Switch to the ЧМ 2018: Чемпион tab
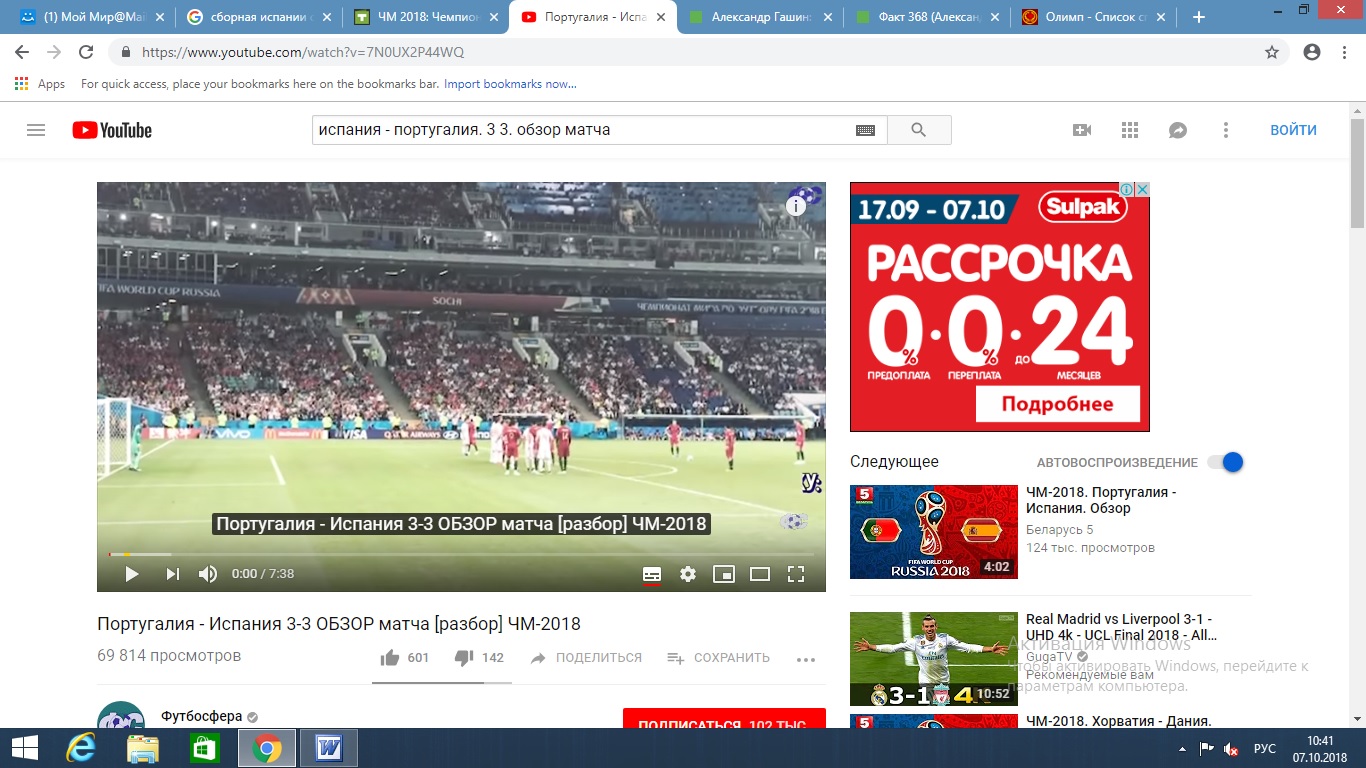 [x=426, y=17]
